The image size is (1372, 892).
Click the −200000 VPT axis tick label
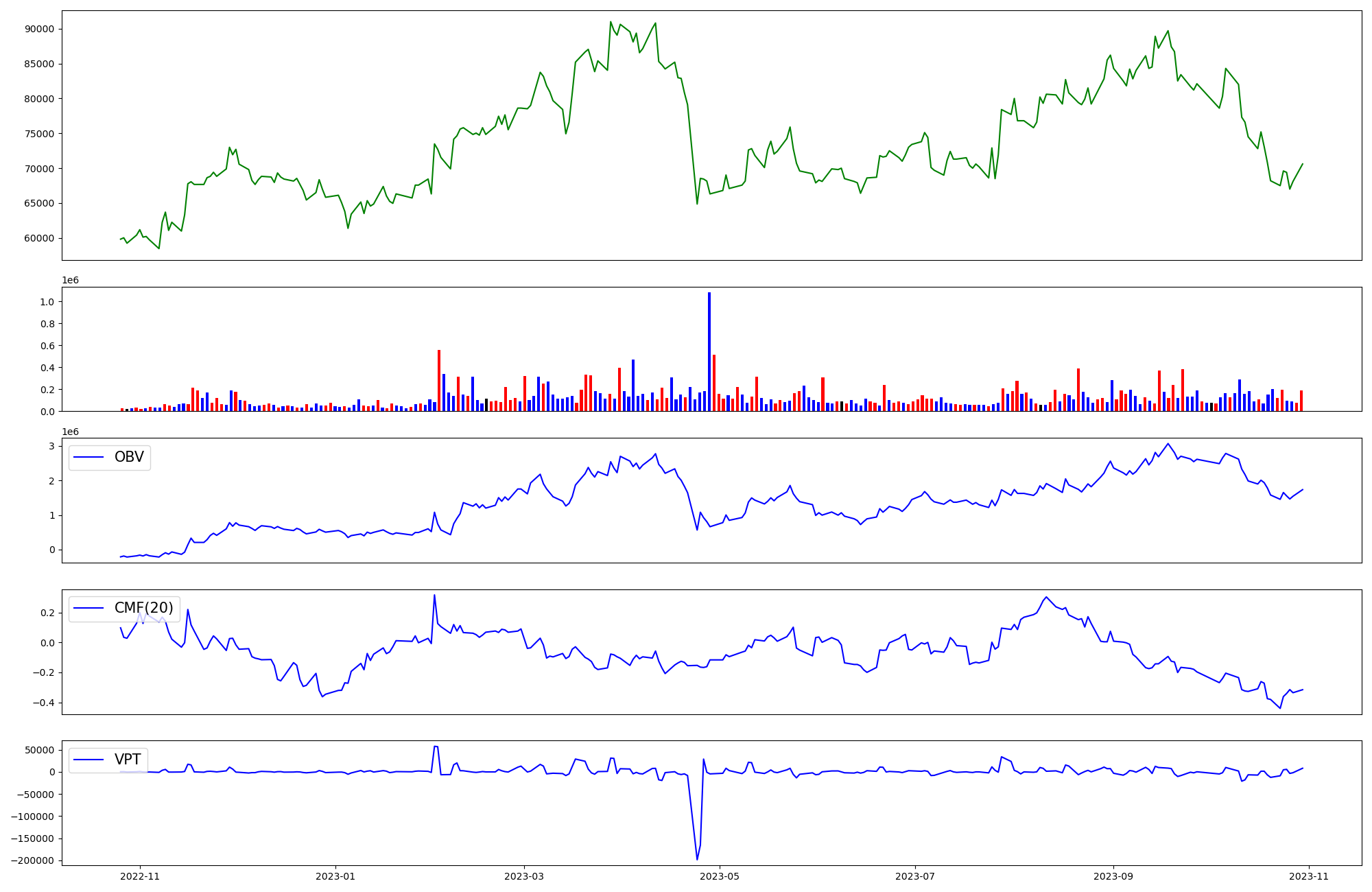click(x=33, y=861)
